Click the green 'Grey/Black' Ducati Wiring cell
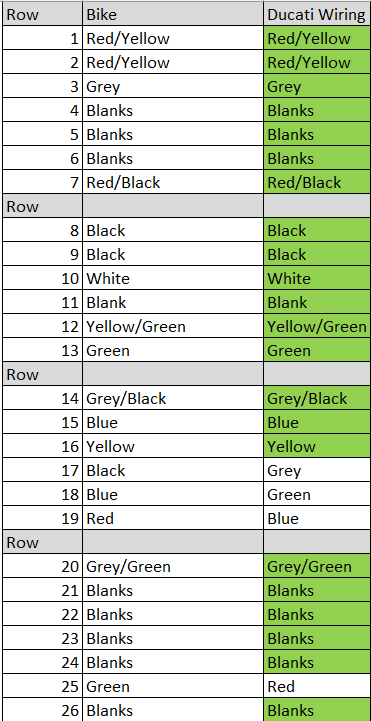Screen dimensions: 371x721 317,398
